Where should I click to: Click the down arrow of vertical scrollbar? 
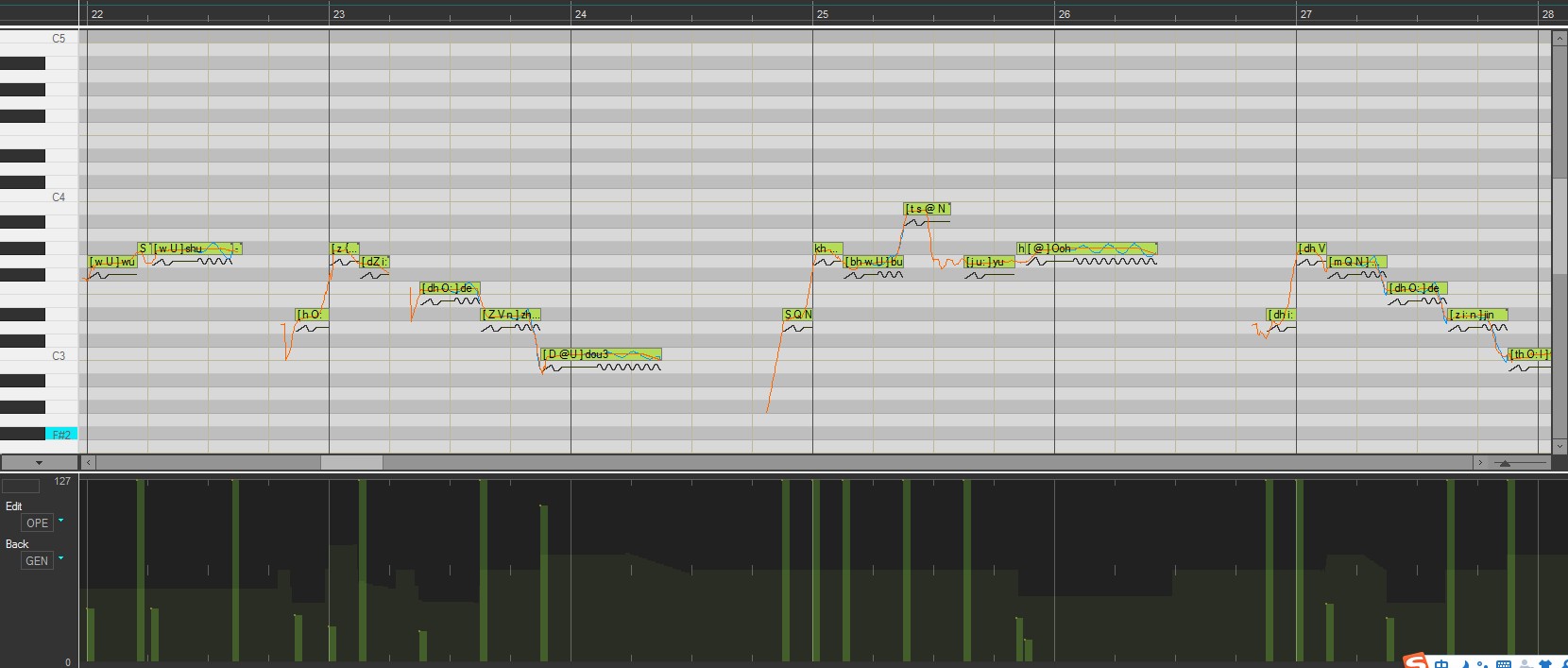1559,447
